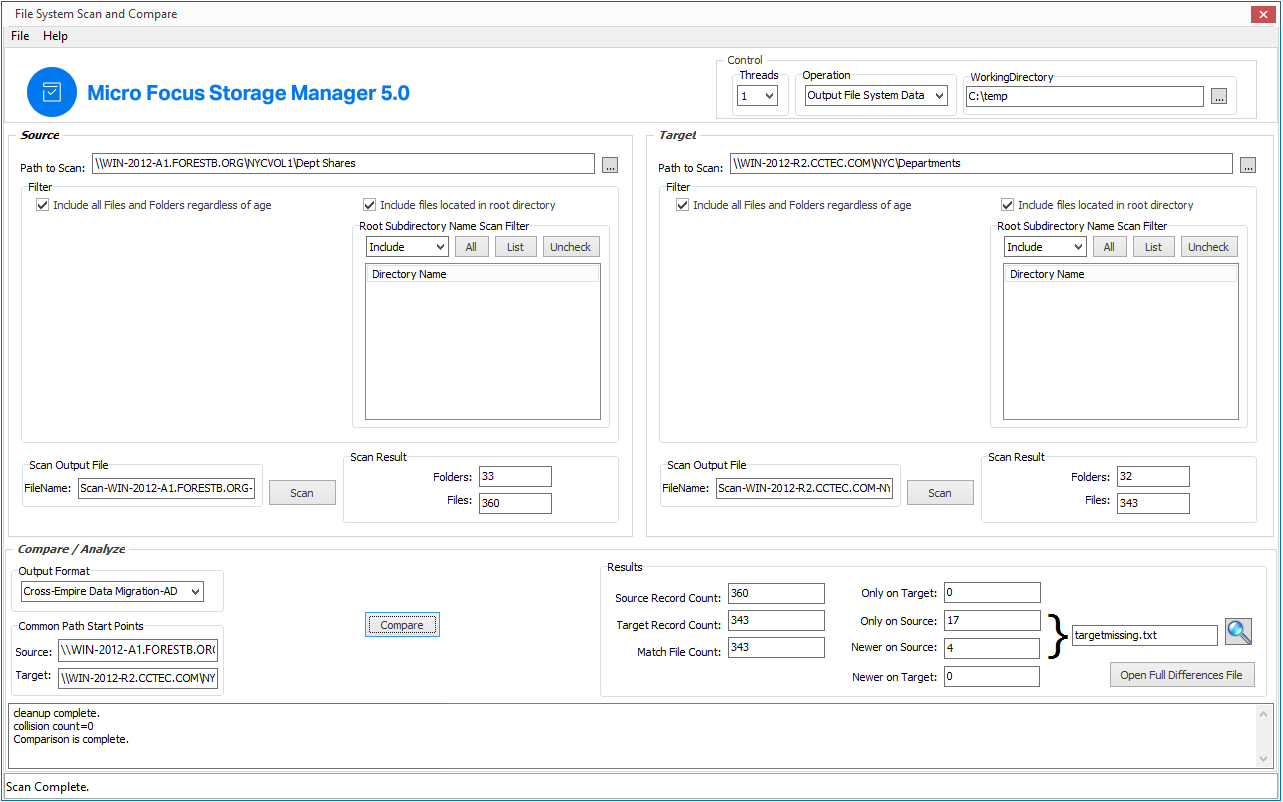This screenshot has height=802, width=1283.
Task: Open the File menu
Action: (20, 36)
